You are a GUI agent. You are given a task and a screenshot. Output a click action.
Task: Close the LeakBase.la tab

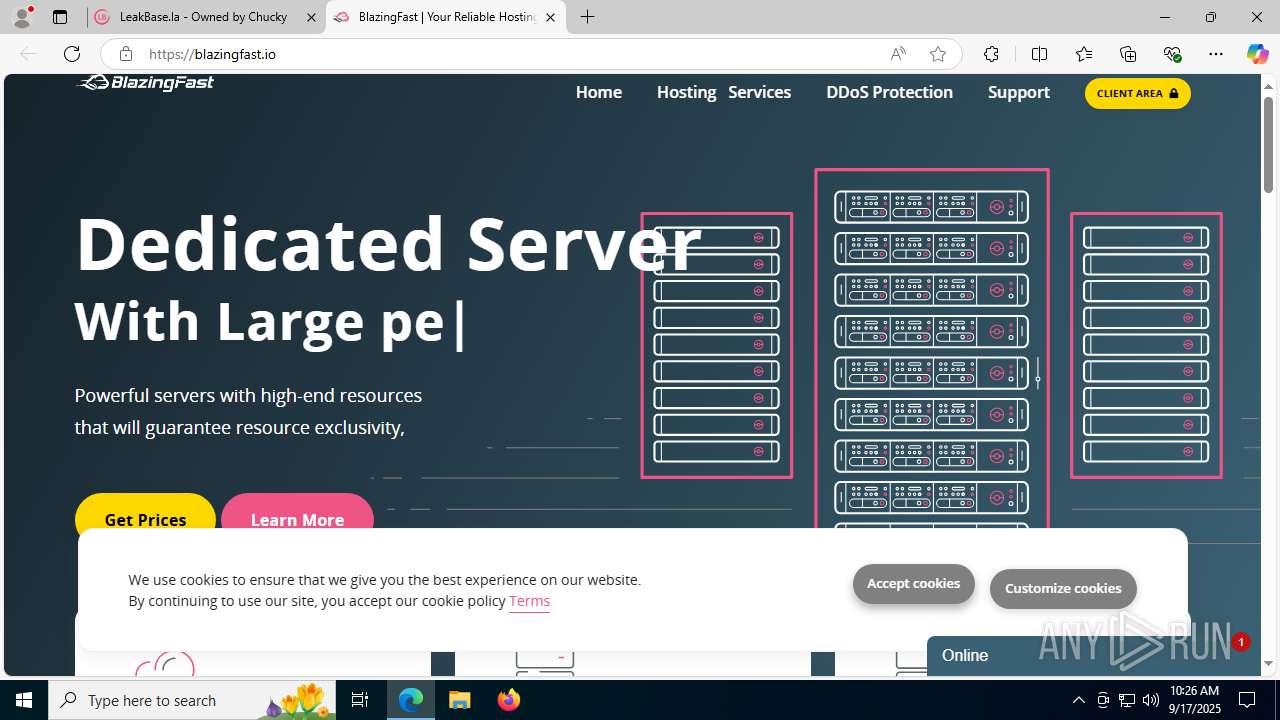coord(312,17)
